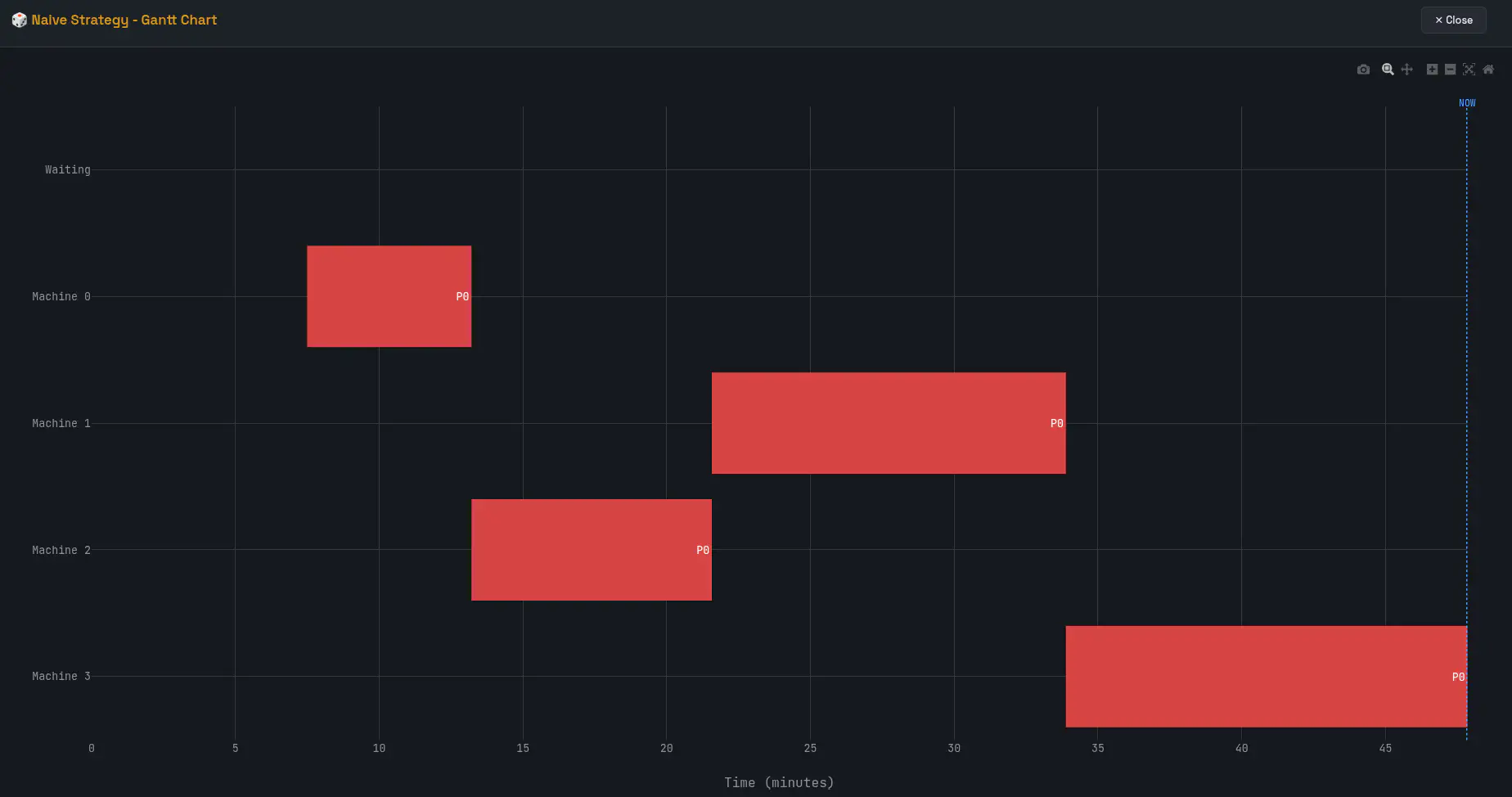Click the P0 bar on Machine 0
1512x797 pixels.
[x=389, y=296]
